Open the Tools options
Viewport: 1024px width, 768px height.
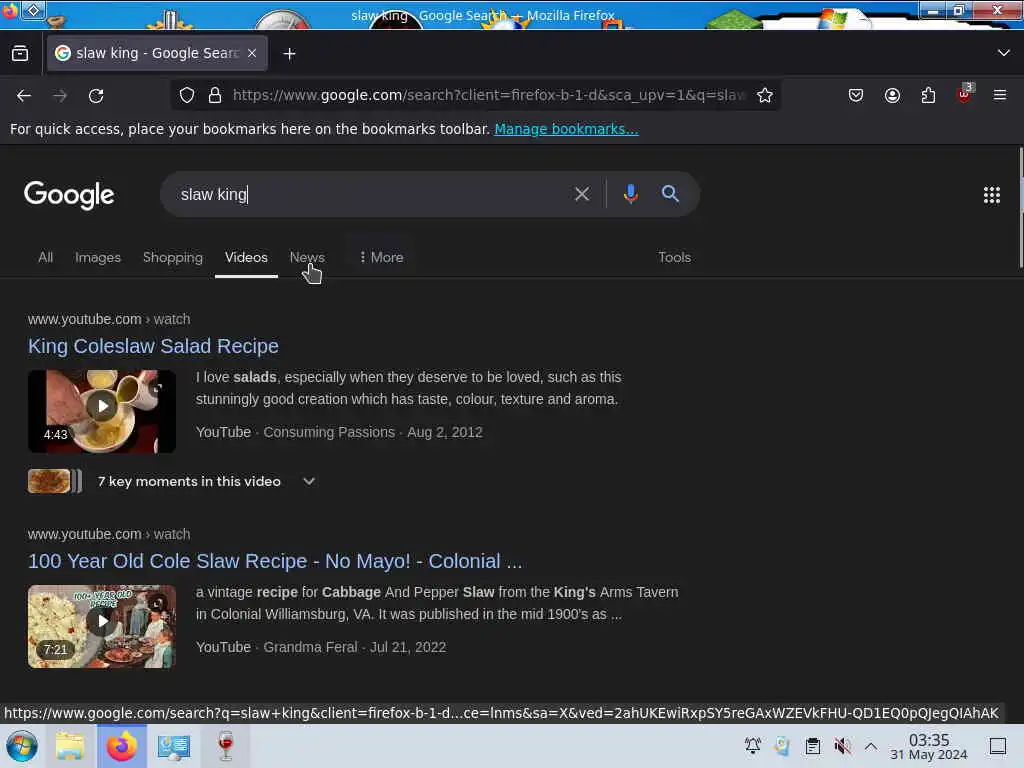coord(674,257)
